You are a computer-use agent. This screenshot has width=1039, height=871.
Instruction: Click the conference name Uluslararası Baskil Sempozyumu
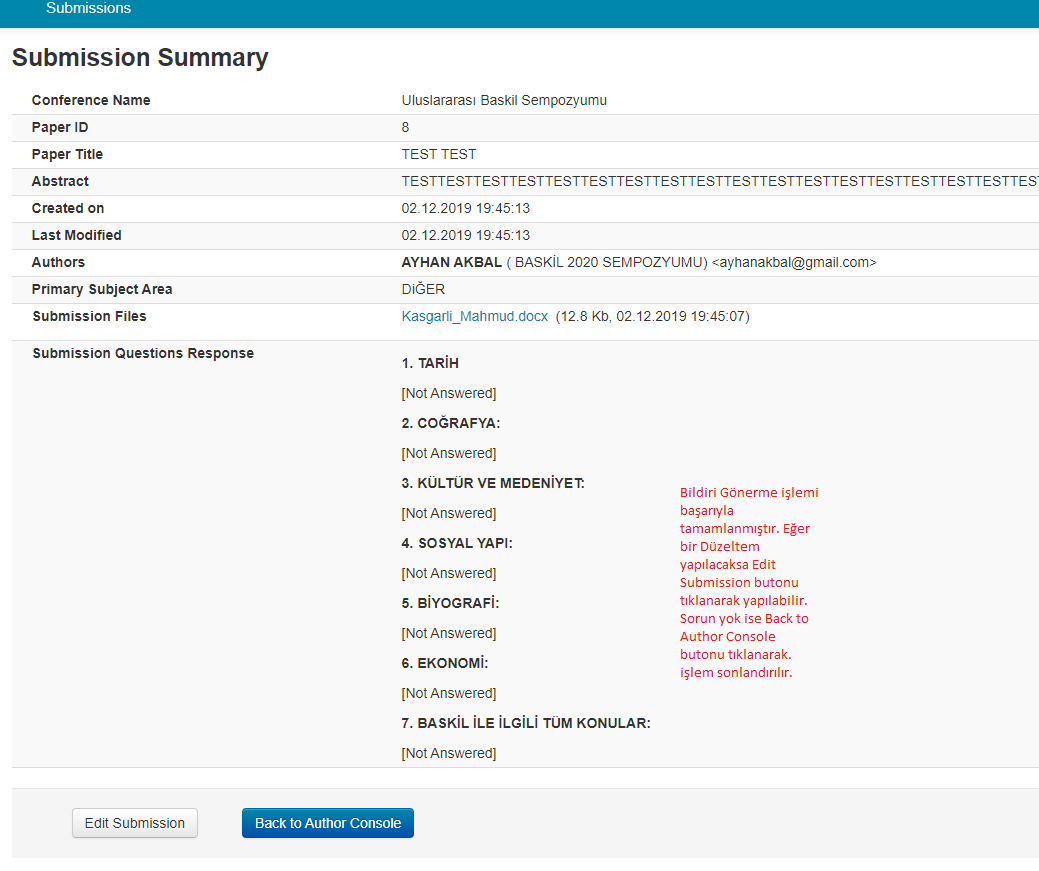[504, 101]
